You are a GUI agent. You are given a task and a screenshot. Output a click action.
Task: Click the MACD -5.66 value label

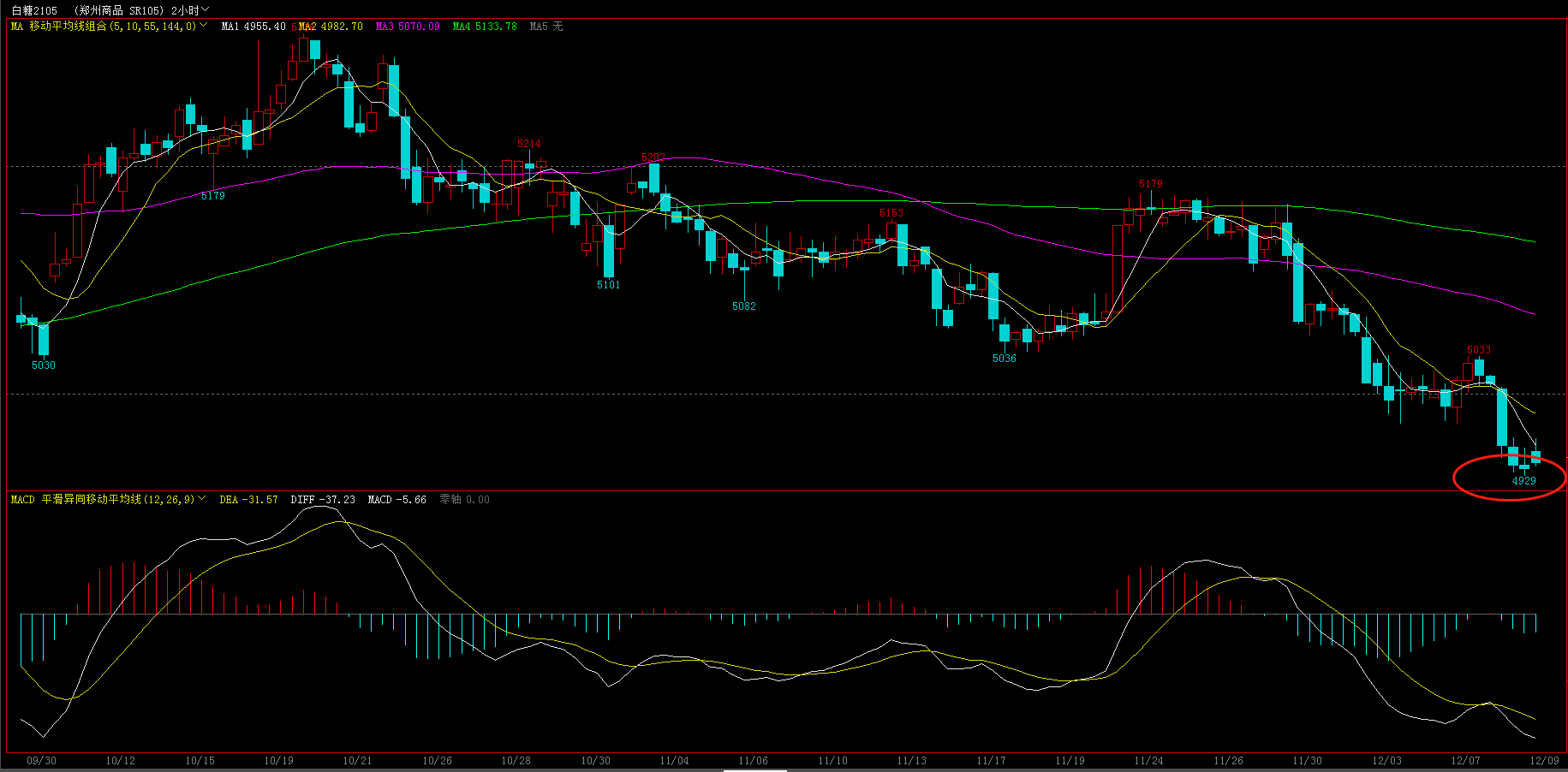pyautogui.click(x=396, y=500)
